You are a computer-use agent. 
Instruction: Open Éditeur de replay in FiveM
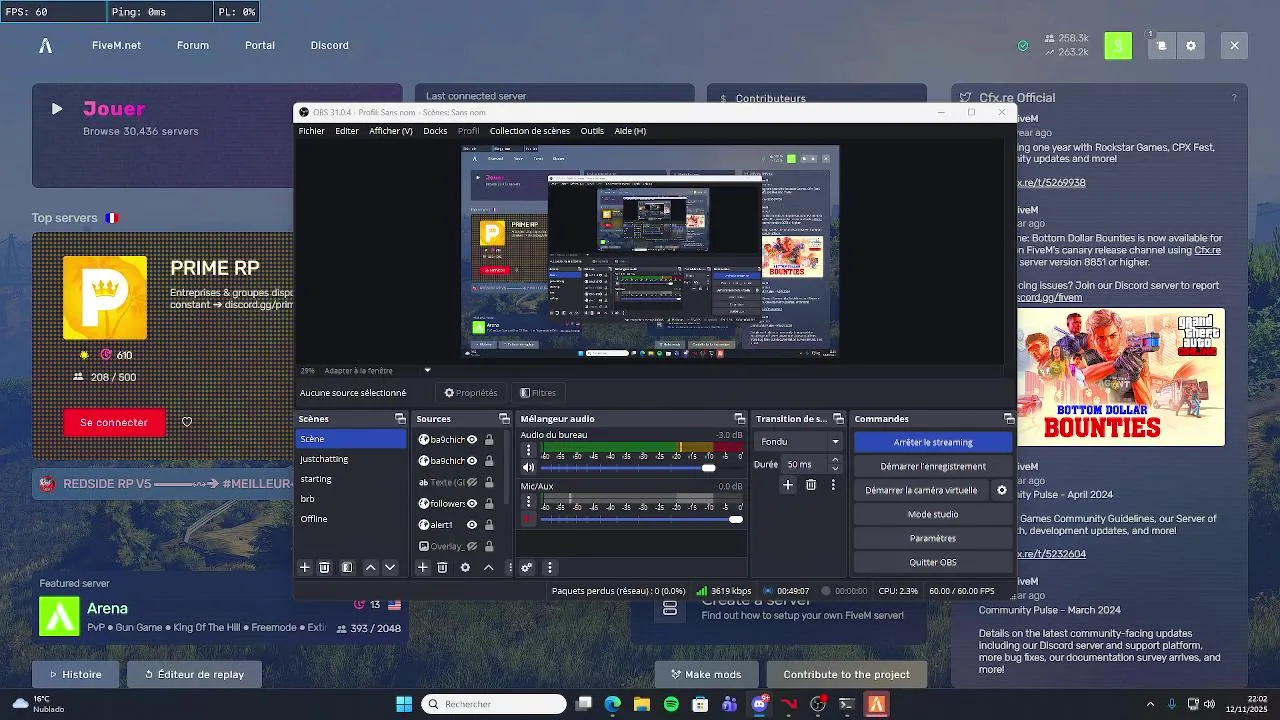click(x=194, y=674)
